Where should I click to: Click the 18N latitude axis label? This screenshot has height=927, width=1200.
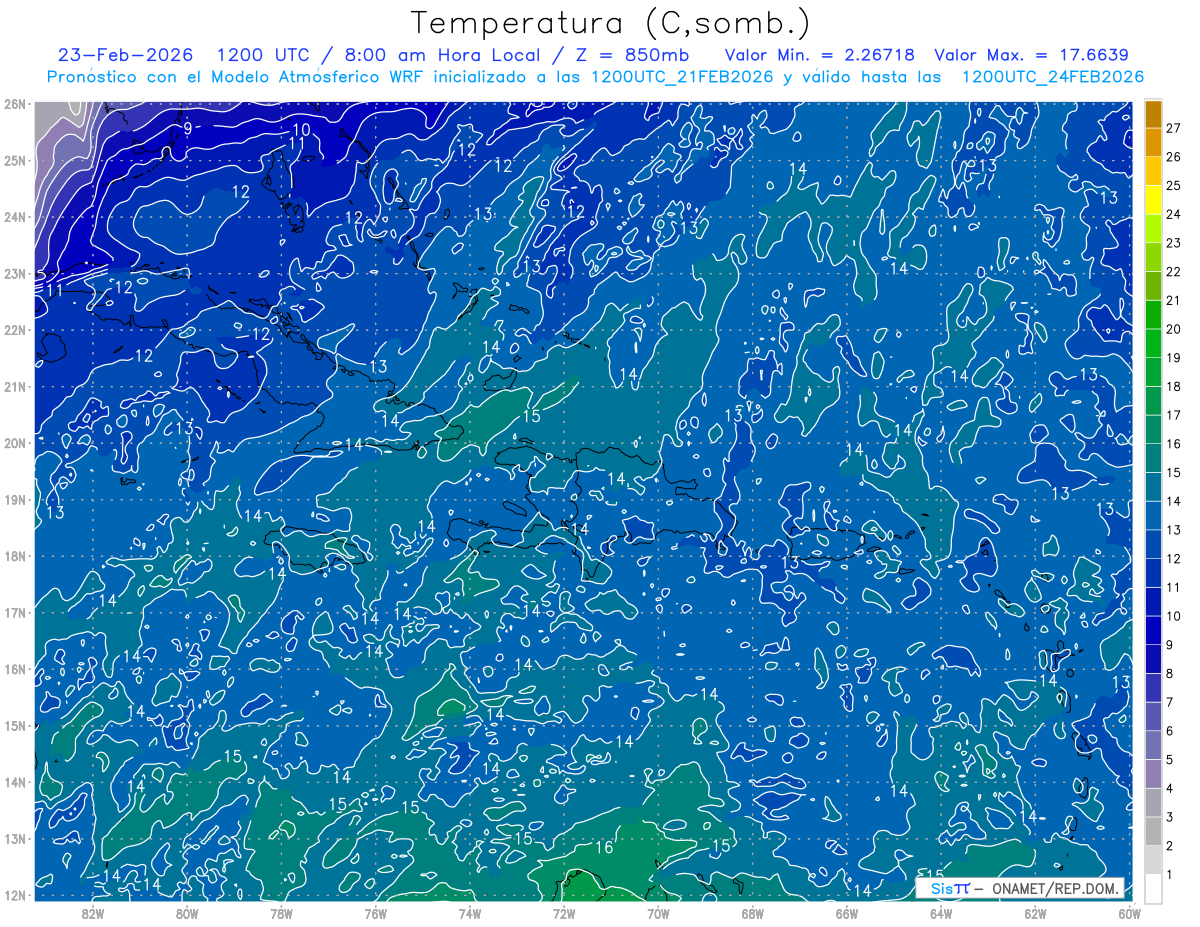point(14,556)
